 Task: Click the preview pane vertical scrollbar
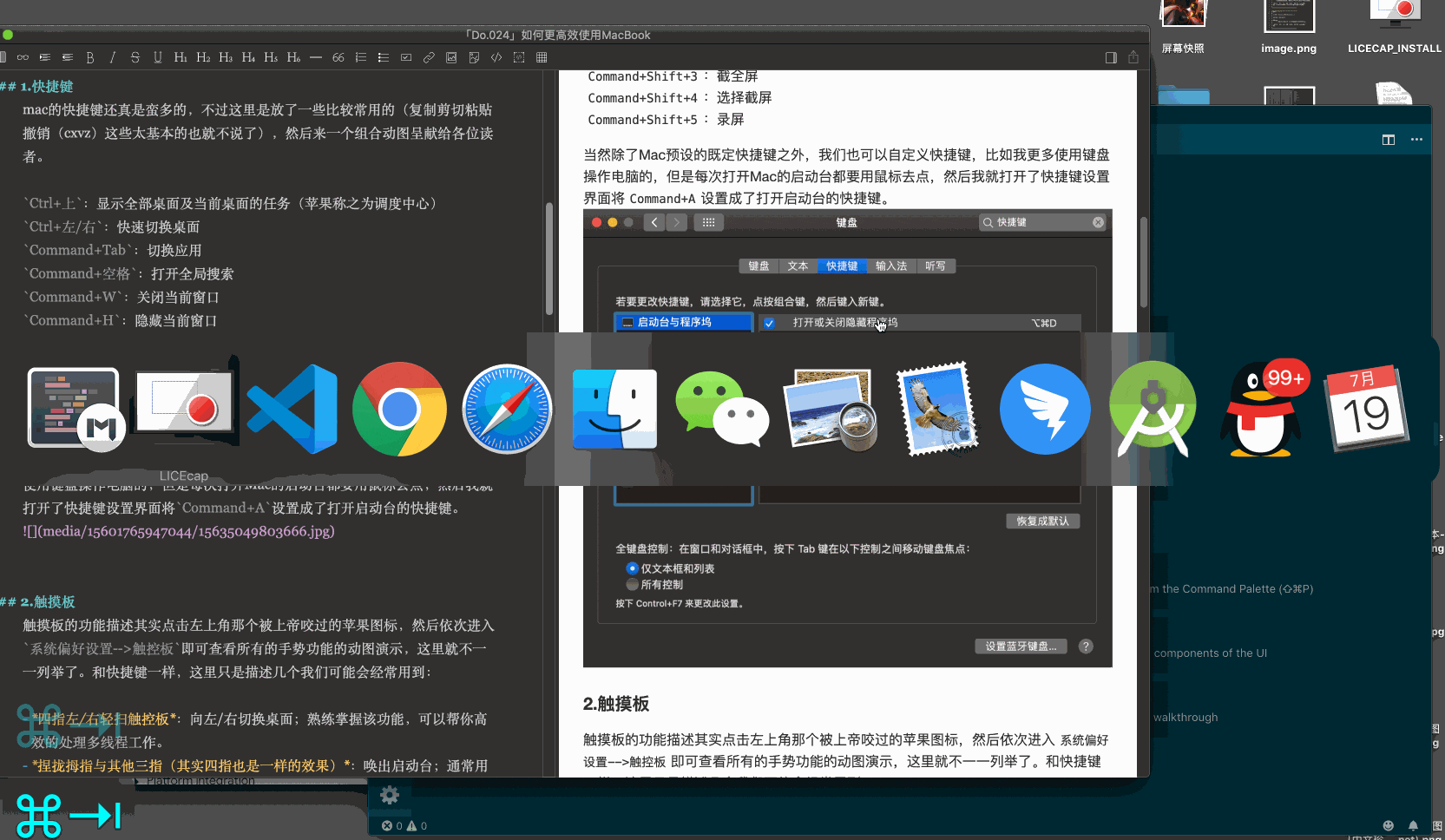click(x=1143, y=262)
